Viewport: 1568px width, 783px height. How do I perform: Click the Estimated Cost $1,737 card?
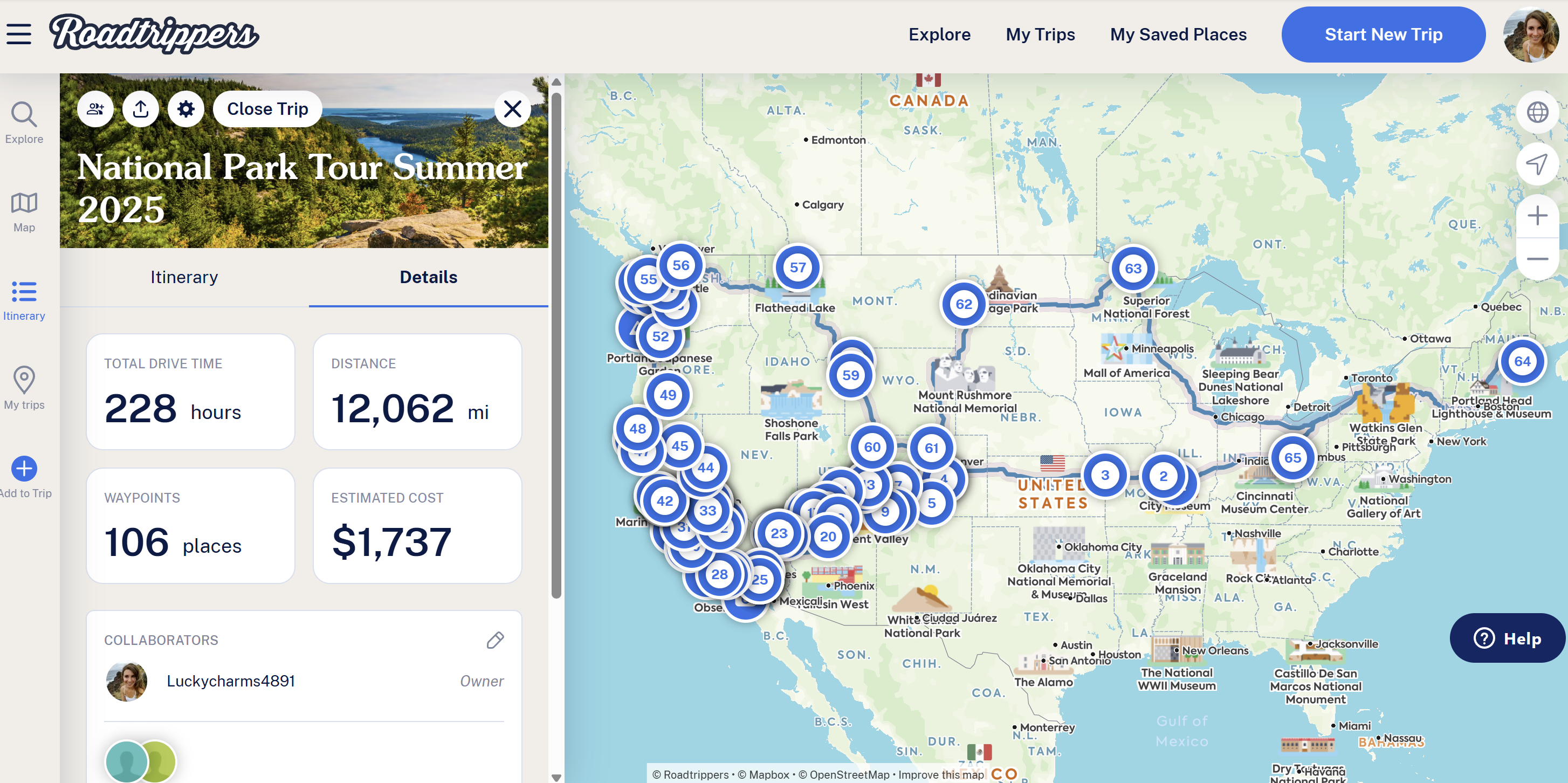[417, 525]
